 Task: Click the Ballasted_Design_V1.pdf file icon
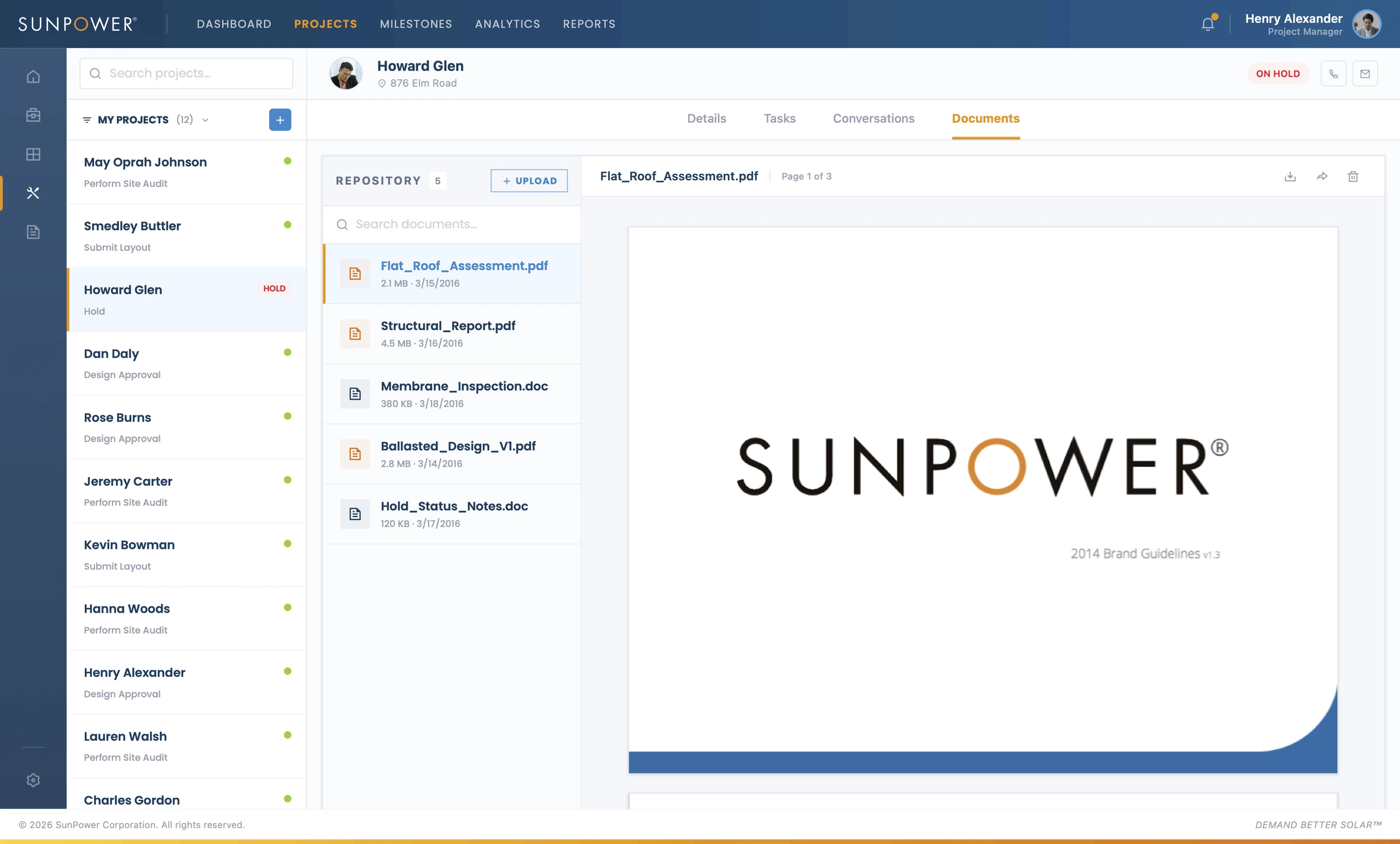click(x=355, y=454)
